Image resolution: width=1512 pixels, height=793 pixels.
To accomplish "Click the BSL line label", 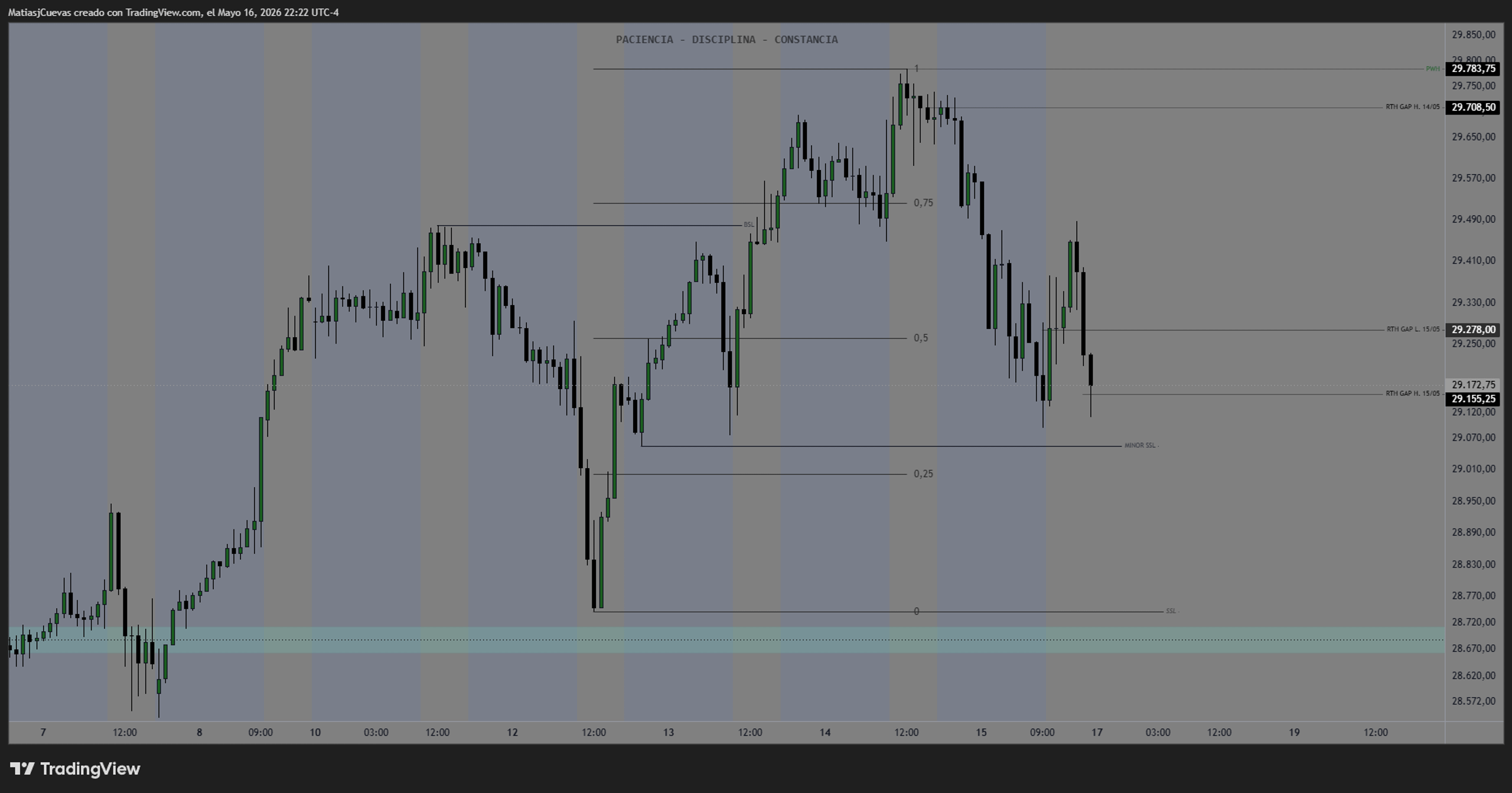I will (x=748, y=224).
